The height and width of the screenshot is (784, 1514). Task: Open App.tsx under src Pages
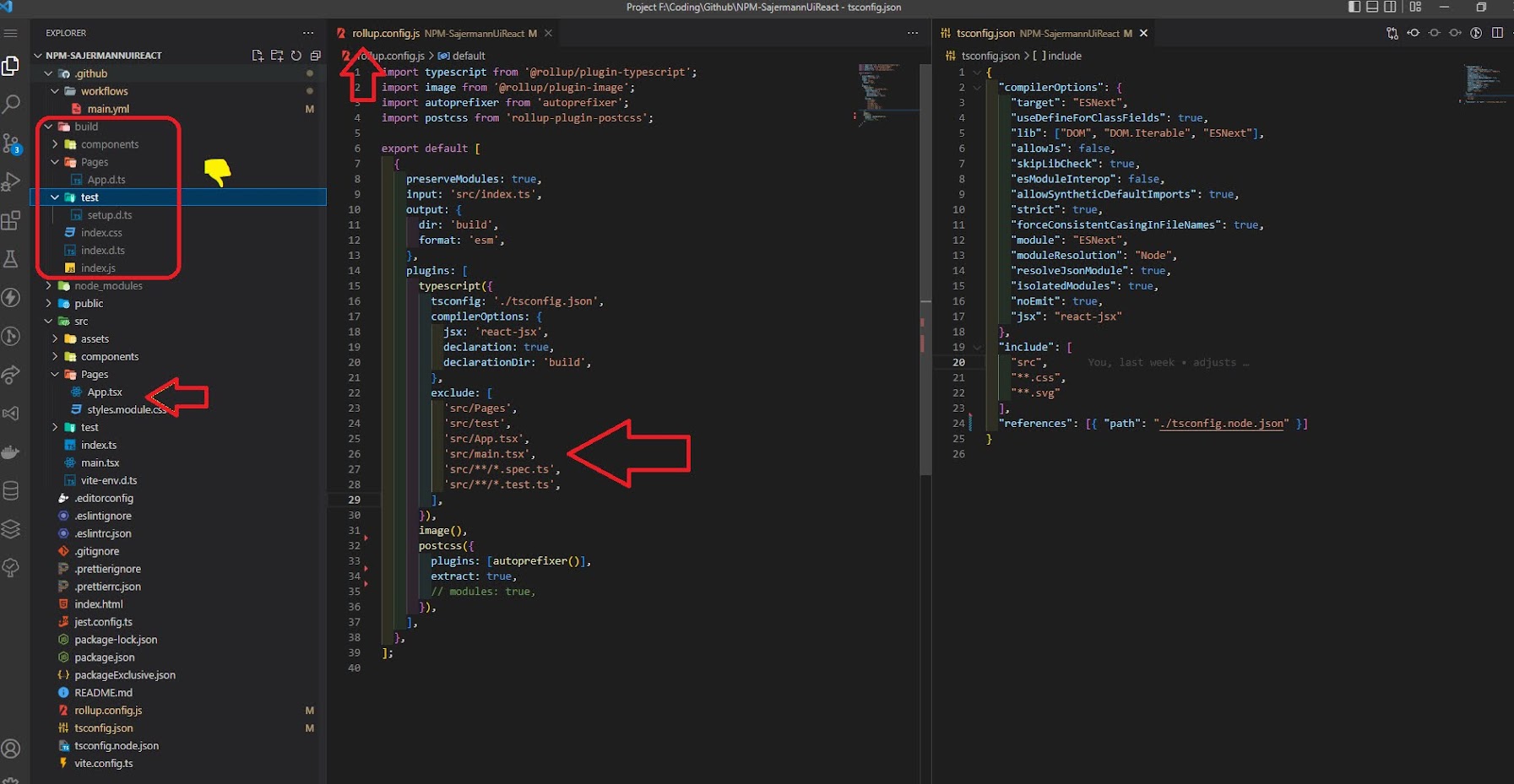click(105, 392)
